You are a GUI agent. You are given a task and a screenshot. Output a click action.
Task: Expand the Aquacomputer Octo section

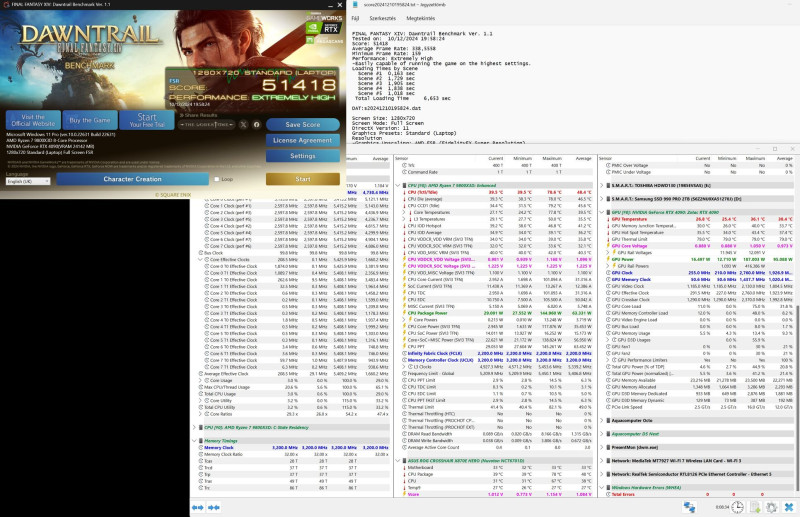tap(602, 421)
